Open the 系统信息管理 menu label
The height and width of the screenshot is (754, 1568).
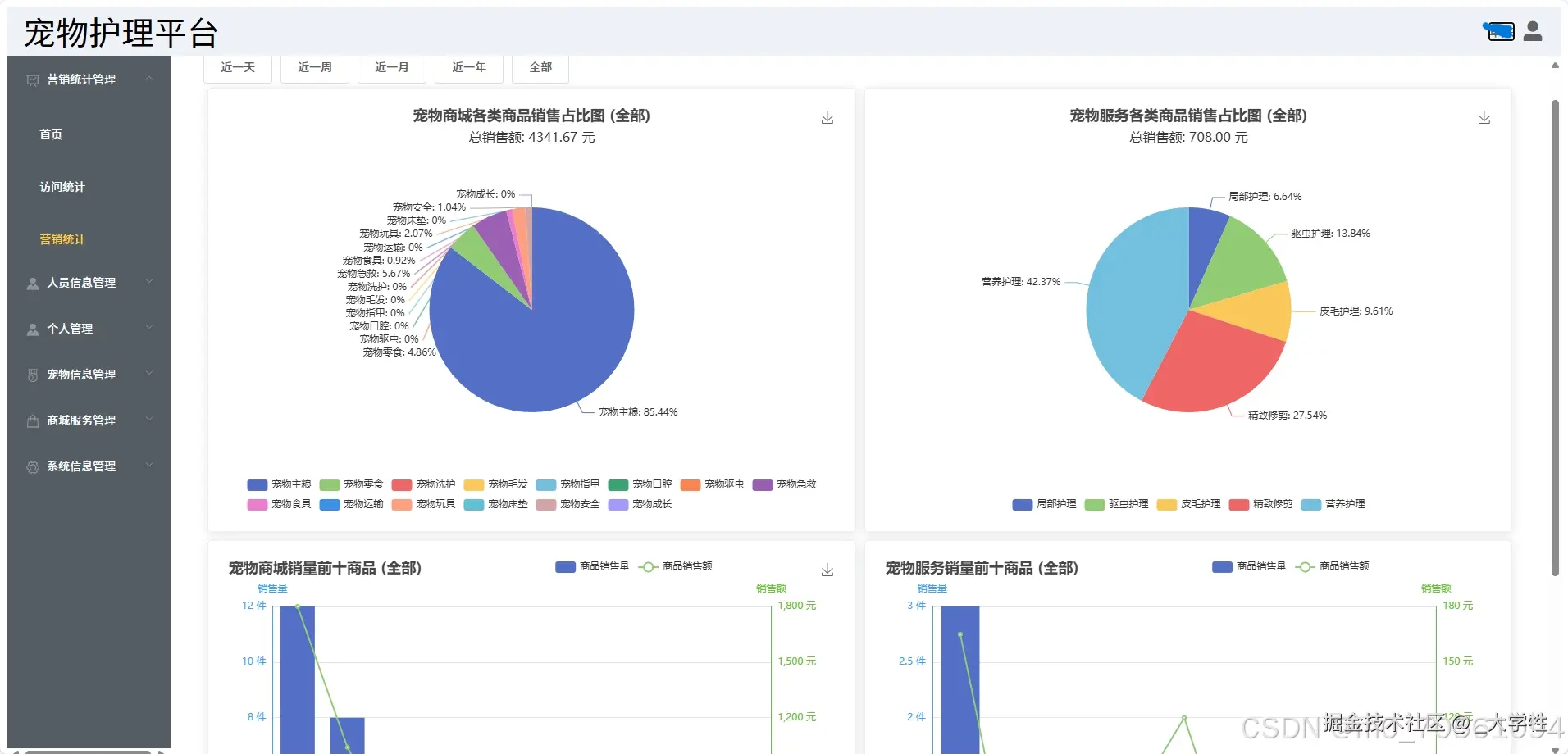point(81,466)
